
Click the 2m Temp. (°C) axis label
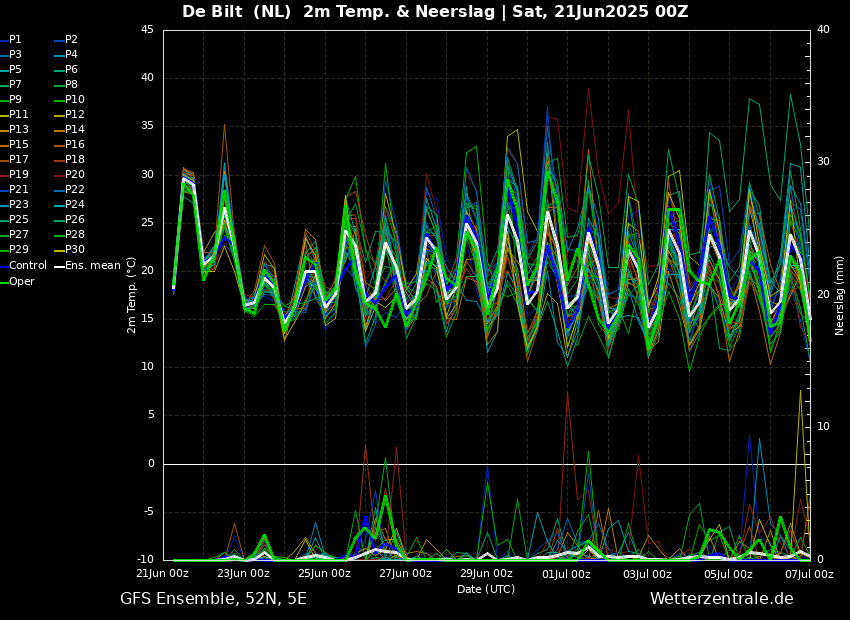pyautogui.click(x=132, y=294)
